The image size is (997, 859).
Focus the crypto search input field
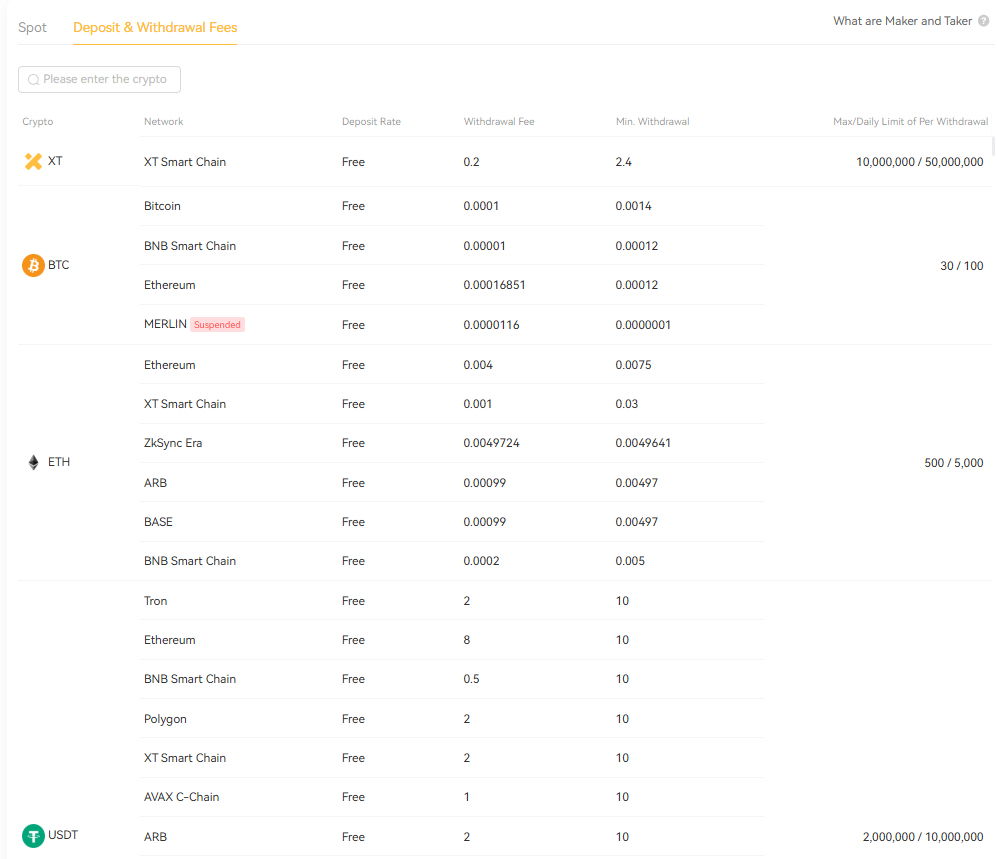tap(99, 79)
